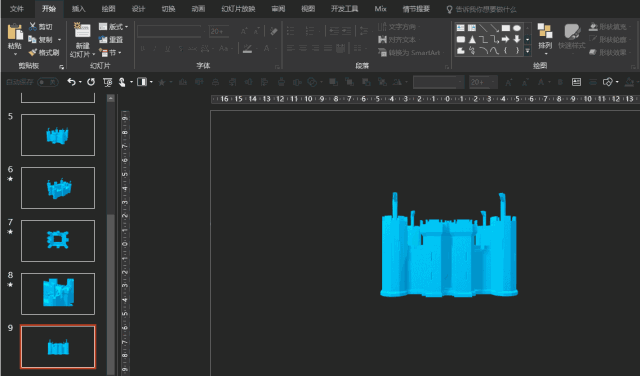
Task: Click the Reset (重置) slide button
Action: [x=111, y=40]
